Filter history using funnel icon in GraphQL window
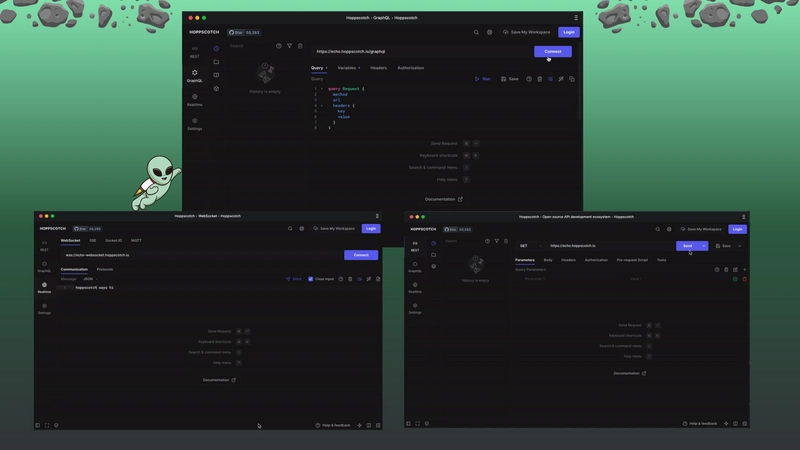 click(x=289, y=46)
